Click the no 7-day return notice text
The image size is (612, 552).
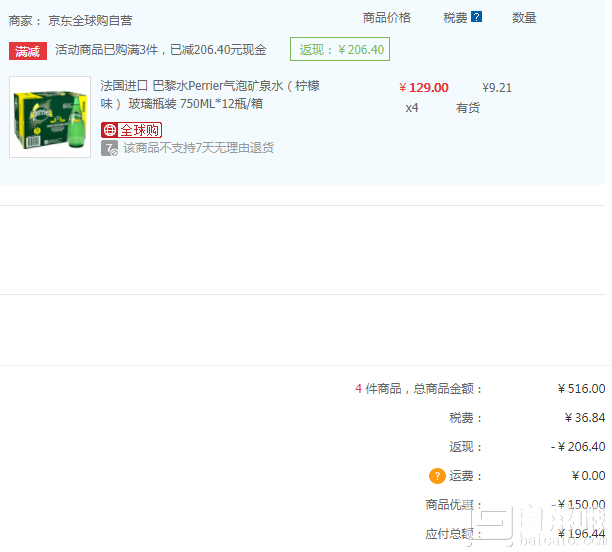click(x=198, y=148)
